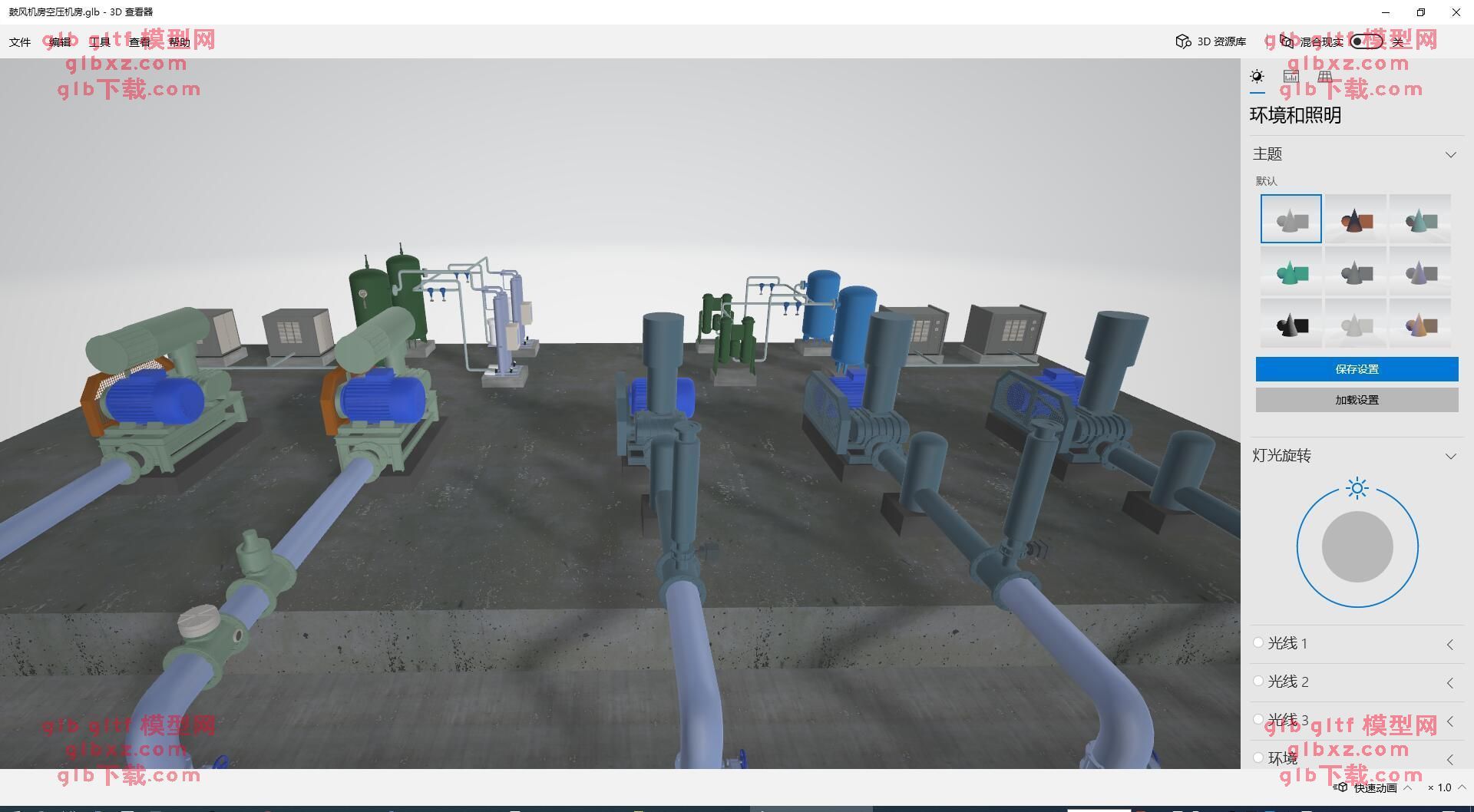
Task: Open the 文件 menu
Action: [20, 42]
